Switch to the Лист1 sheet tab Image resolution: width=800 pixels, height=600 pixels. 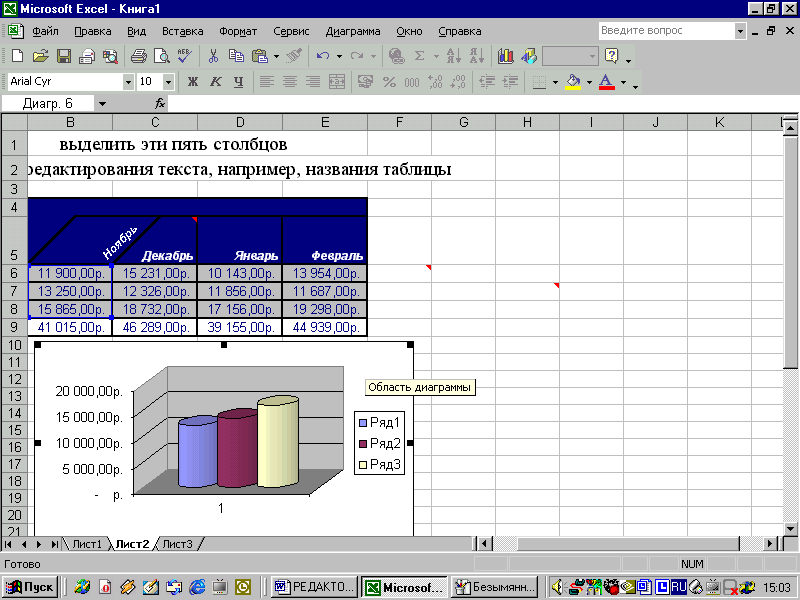coord(87,544)
